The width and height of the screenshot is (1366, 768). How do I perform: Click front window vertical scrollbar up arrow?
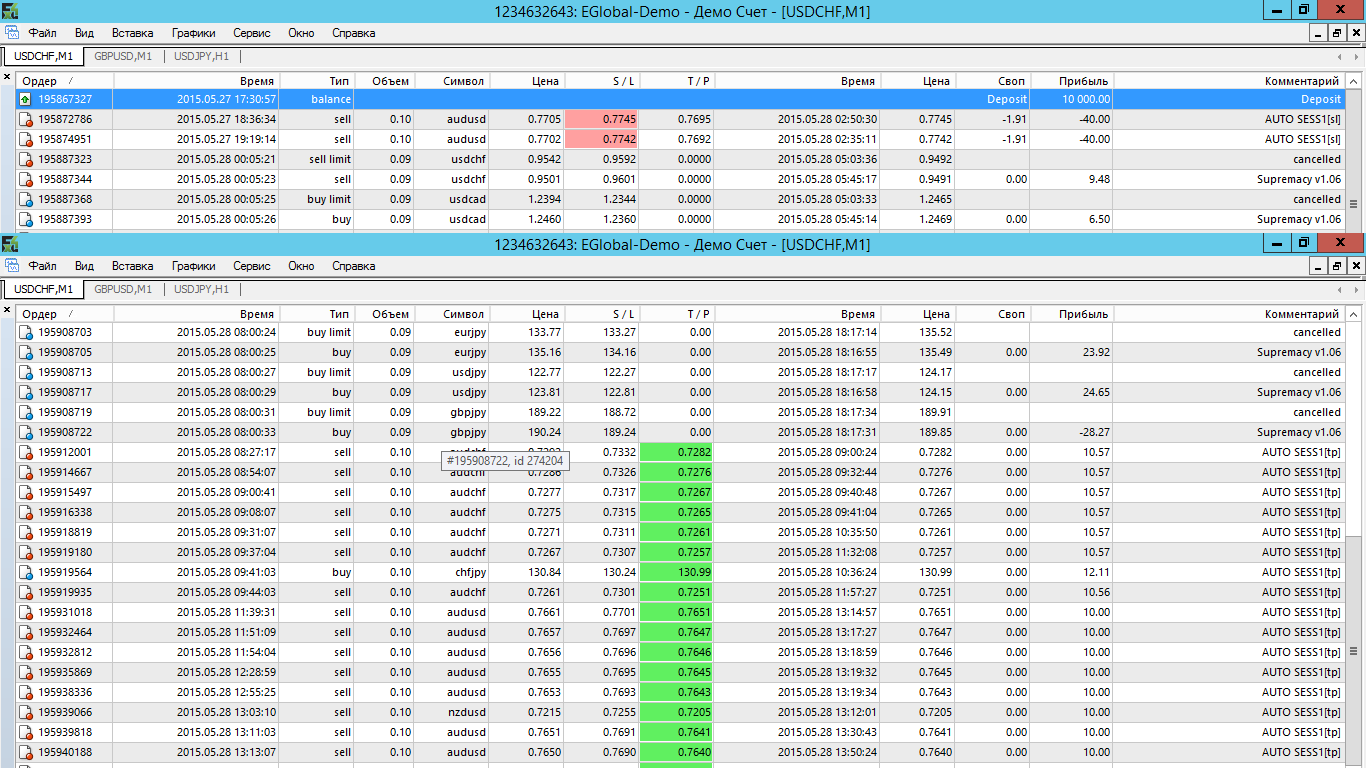pyautogui.click(x=1354, y=314)
